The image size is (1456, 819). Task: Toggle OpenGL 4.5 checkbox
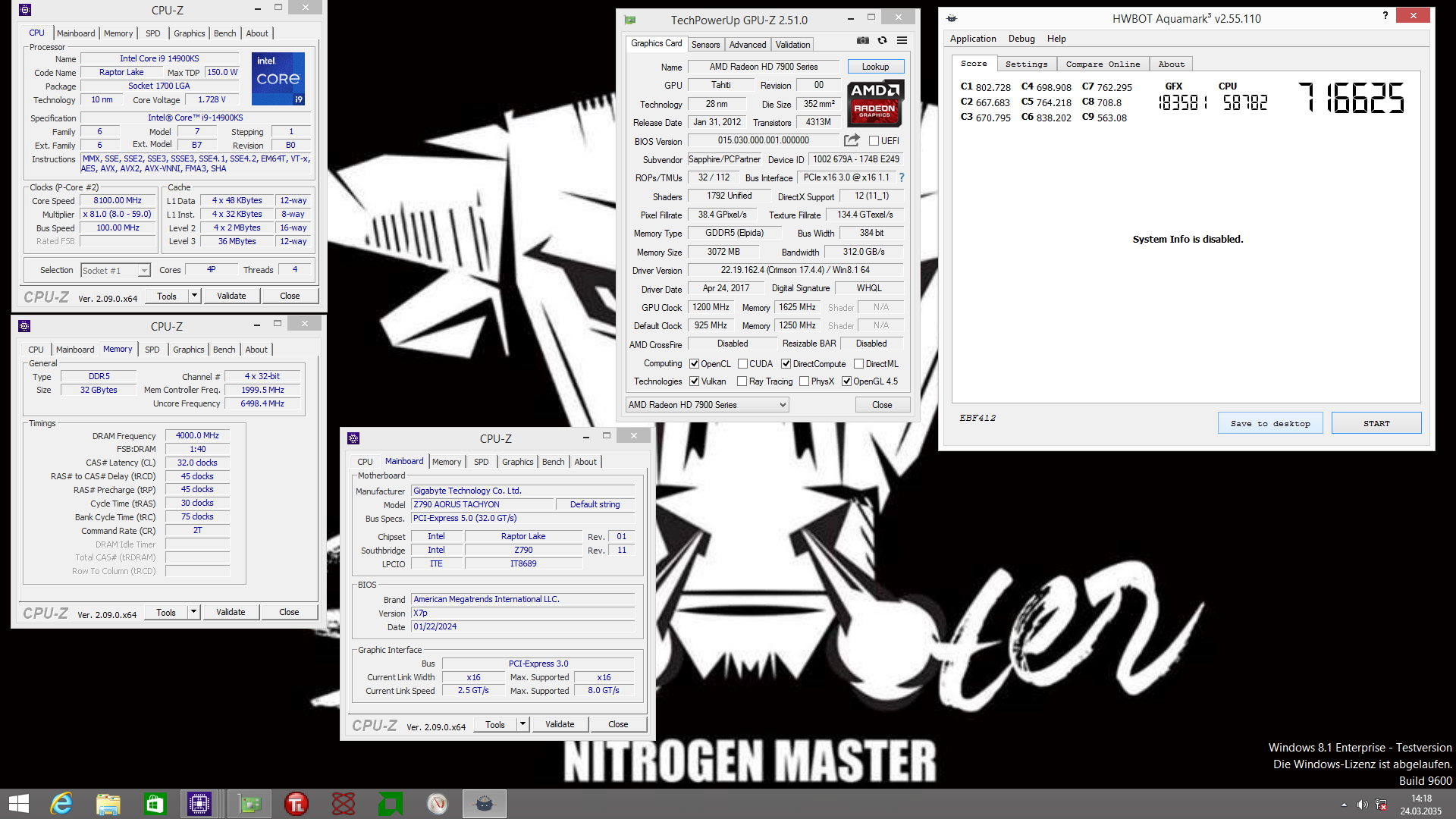[846, 381]
